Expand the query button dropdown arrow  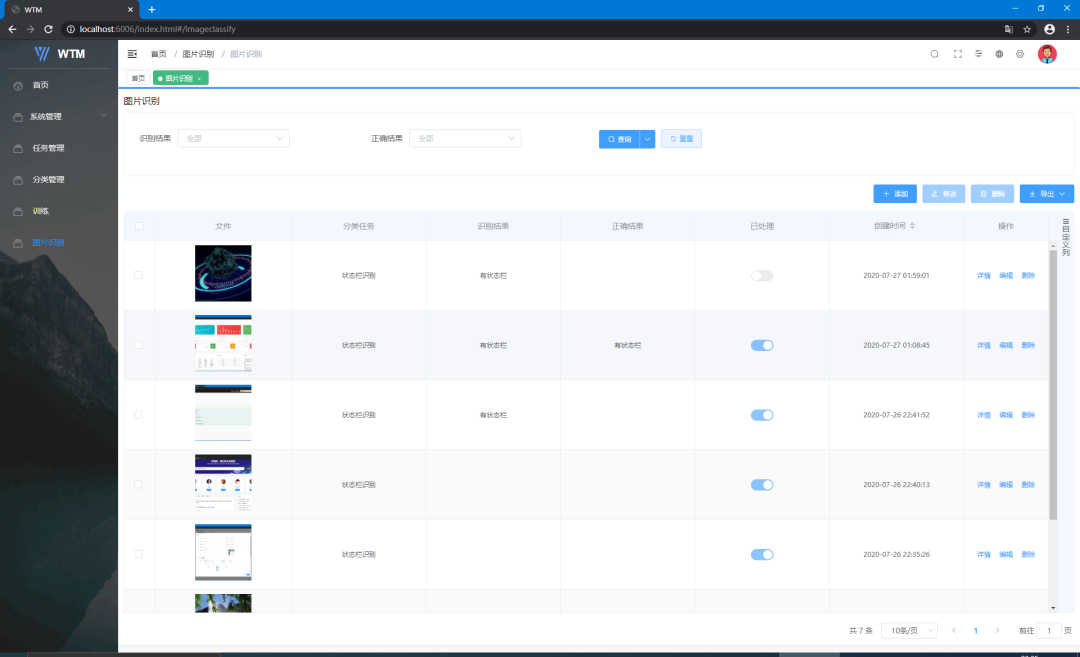[647, 139]
